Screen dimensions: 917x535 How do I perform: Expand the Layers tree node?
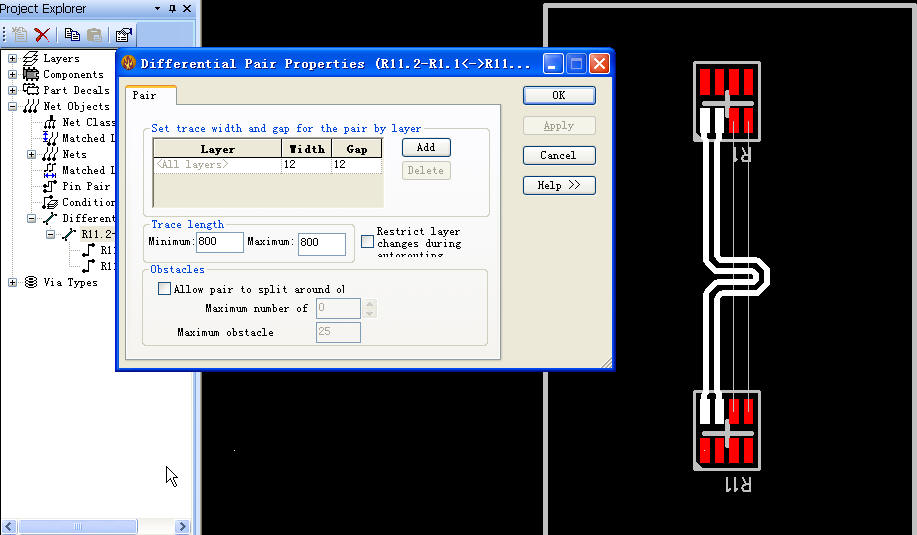(12, 58)
